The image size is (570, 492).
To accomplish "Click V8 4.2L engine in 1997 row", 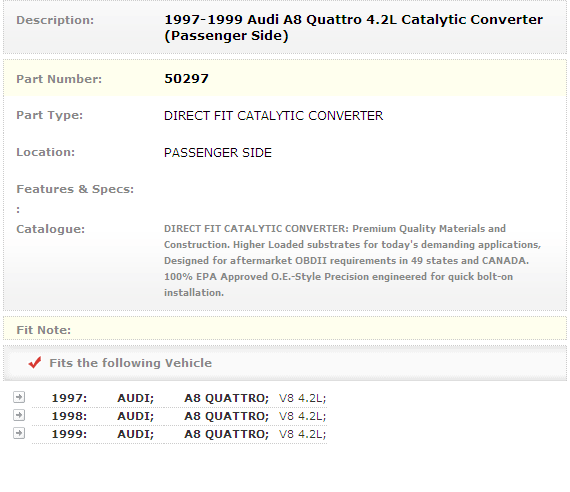I will [x=302, y=398].
